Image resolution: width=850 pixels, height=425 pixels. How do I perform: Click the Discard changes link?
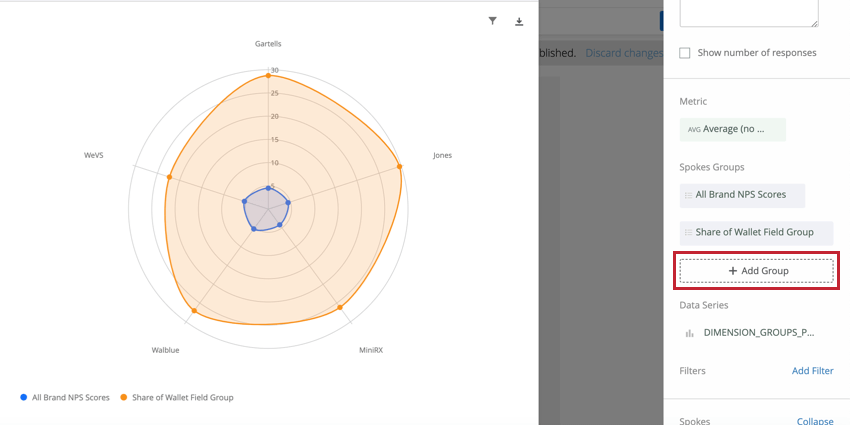pyautogui.click(x=623, y=53)
